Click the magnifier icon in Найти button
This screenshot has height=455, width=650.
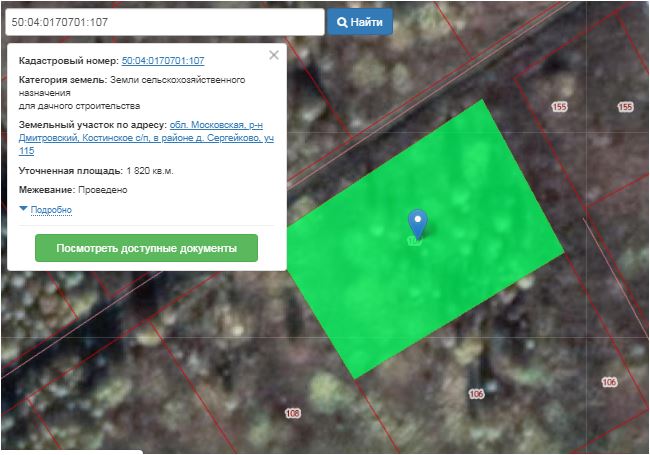(x=342, y=22)
